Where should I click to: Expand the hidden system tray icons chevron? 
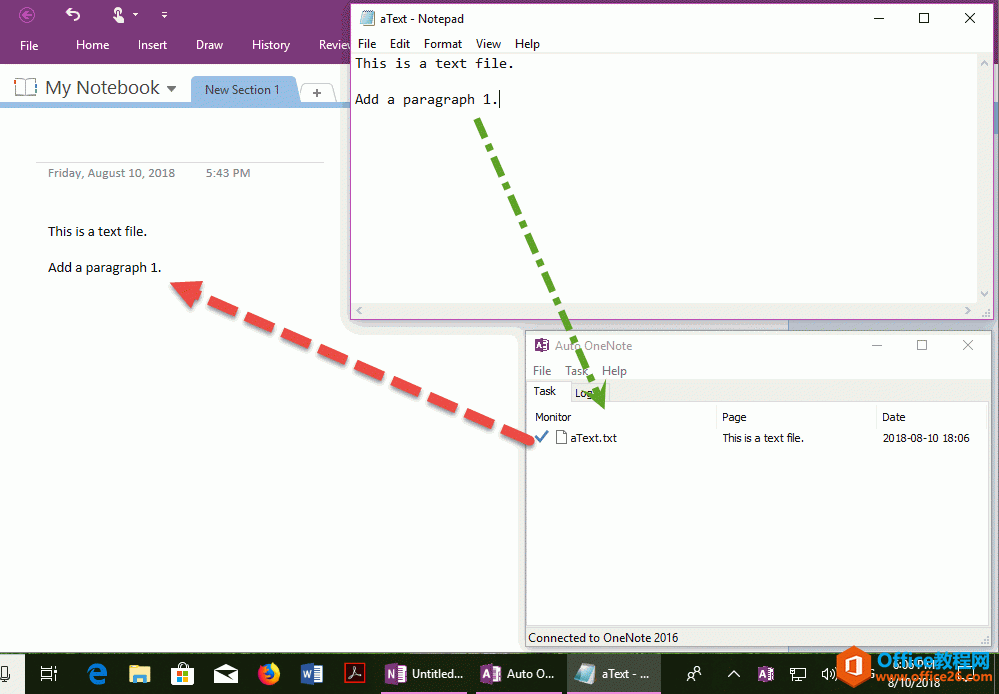(733, 673)
